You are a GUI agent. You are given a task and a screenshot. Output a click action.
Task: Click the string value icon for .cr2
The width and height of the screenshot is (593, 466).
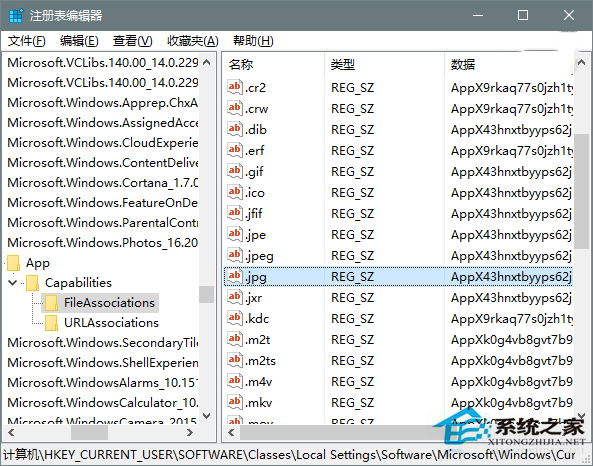point(234,87)
